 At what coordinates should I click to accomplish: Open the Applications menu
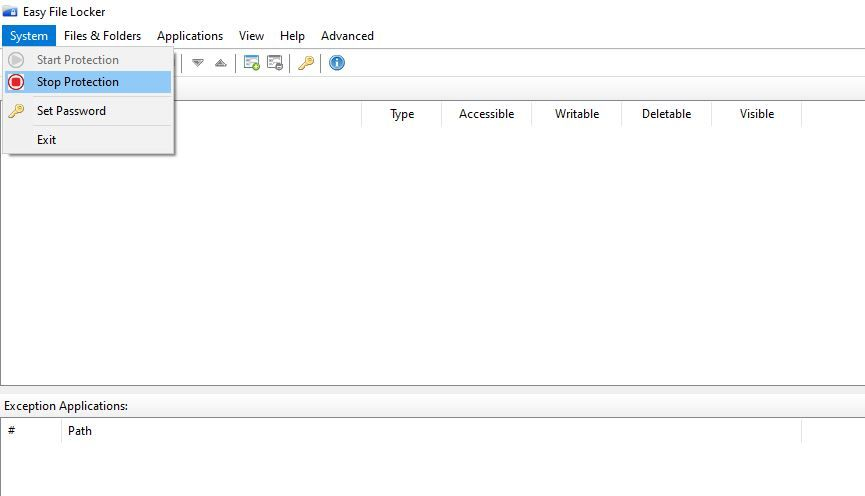click(x=190, y=36)
